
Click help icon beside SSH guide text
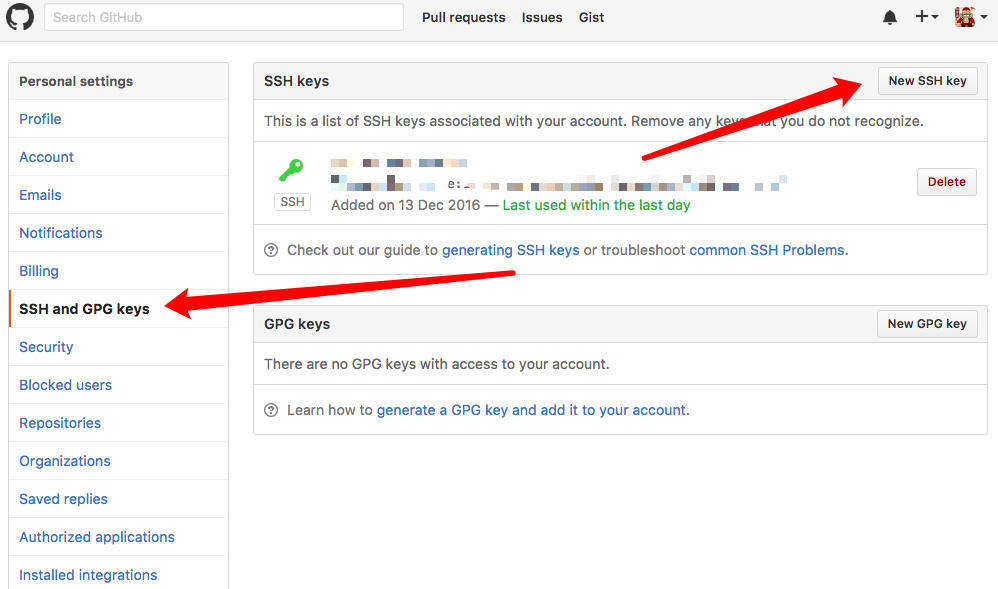(271, 250)
